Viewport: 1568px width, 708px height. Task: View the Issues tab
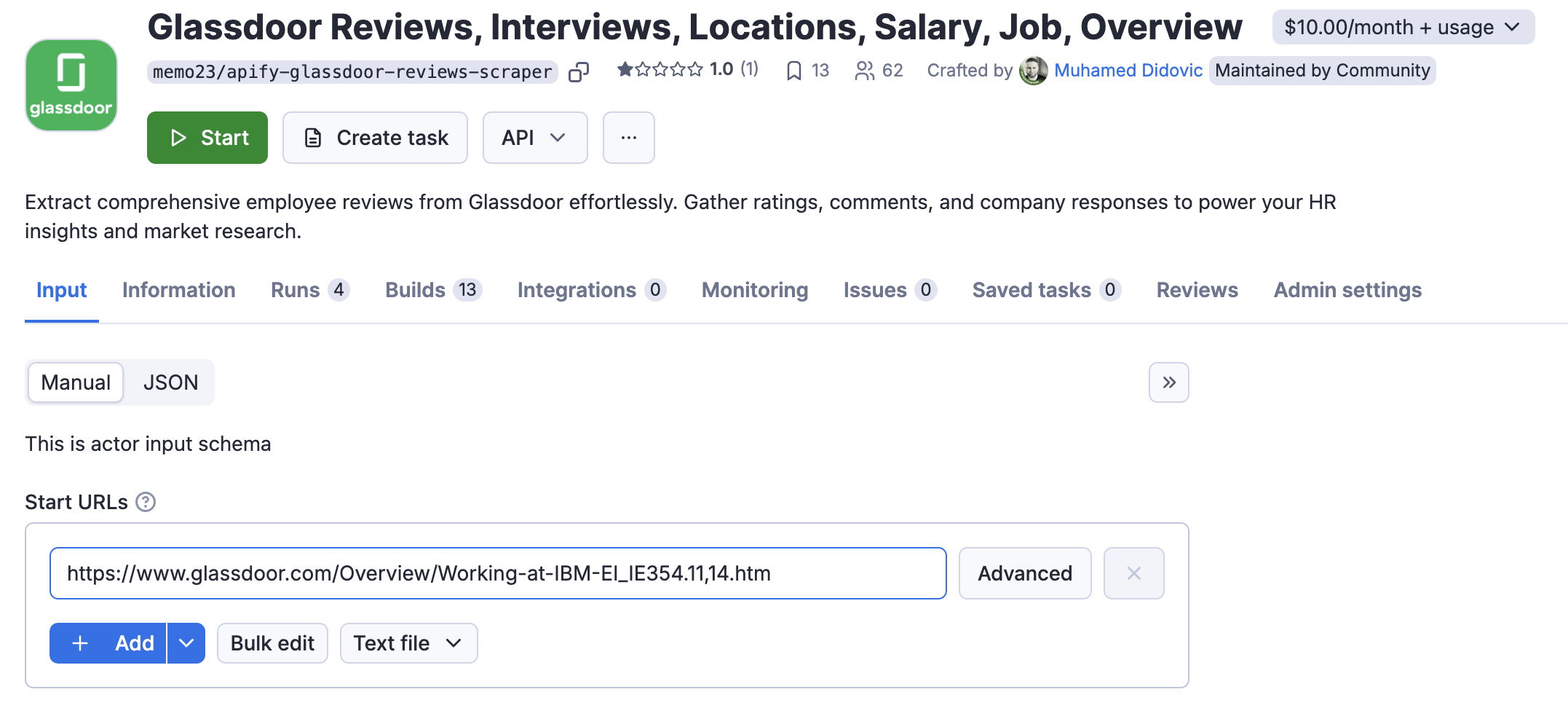coord(890,291)
